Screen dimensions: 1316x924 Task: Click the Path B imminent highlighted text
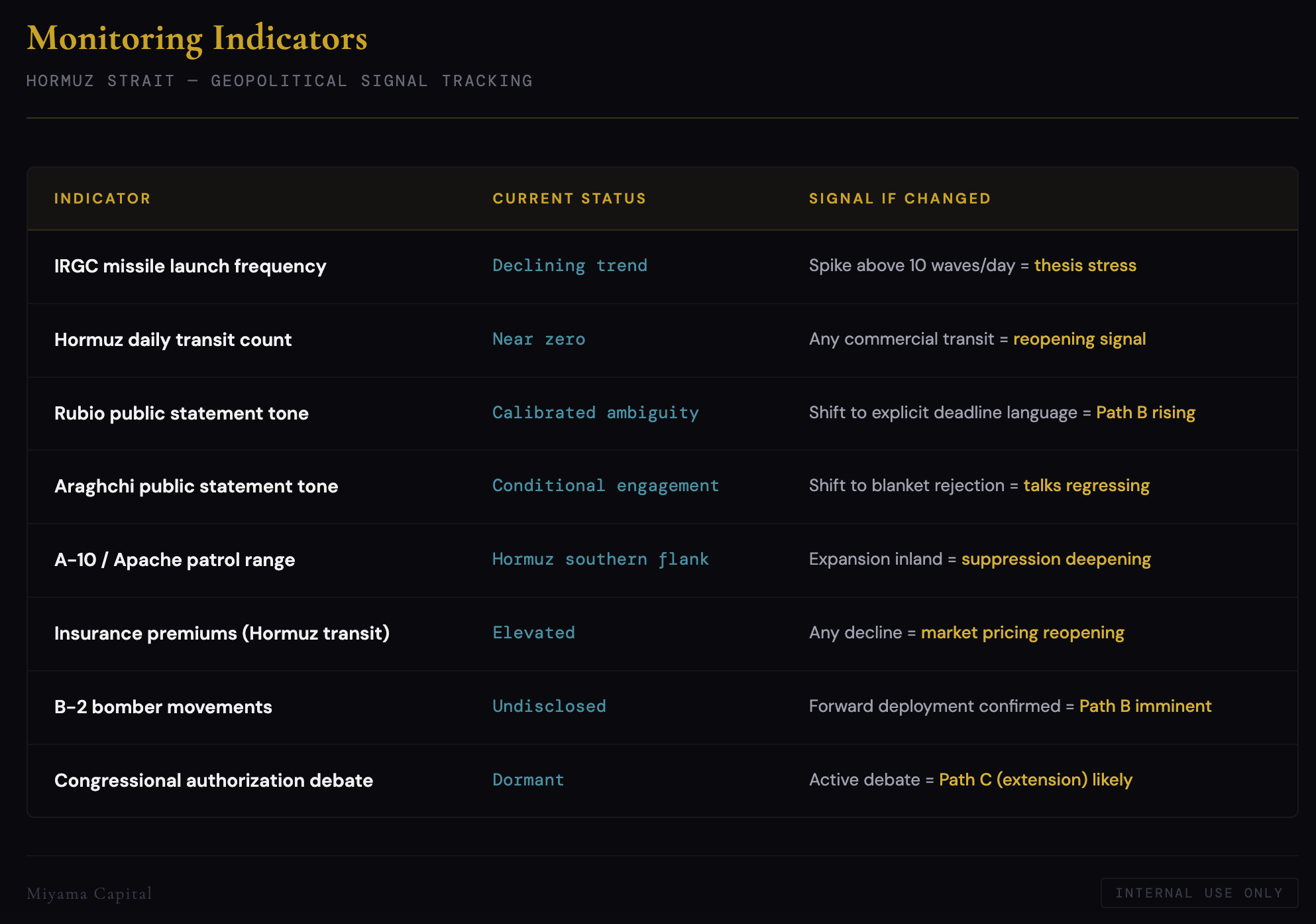click(x=1144, y=707)
